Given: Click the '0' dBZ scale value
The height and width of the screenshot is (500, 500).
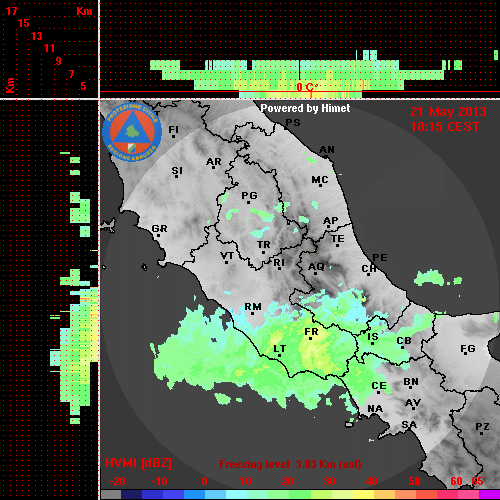Looking at the screenshot, I should coord(204,481).
